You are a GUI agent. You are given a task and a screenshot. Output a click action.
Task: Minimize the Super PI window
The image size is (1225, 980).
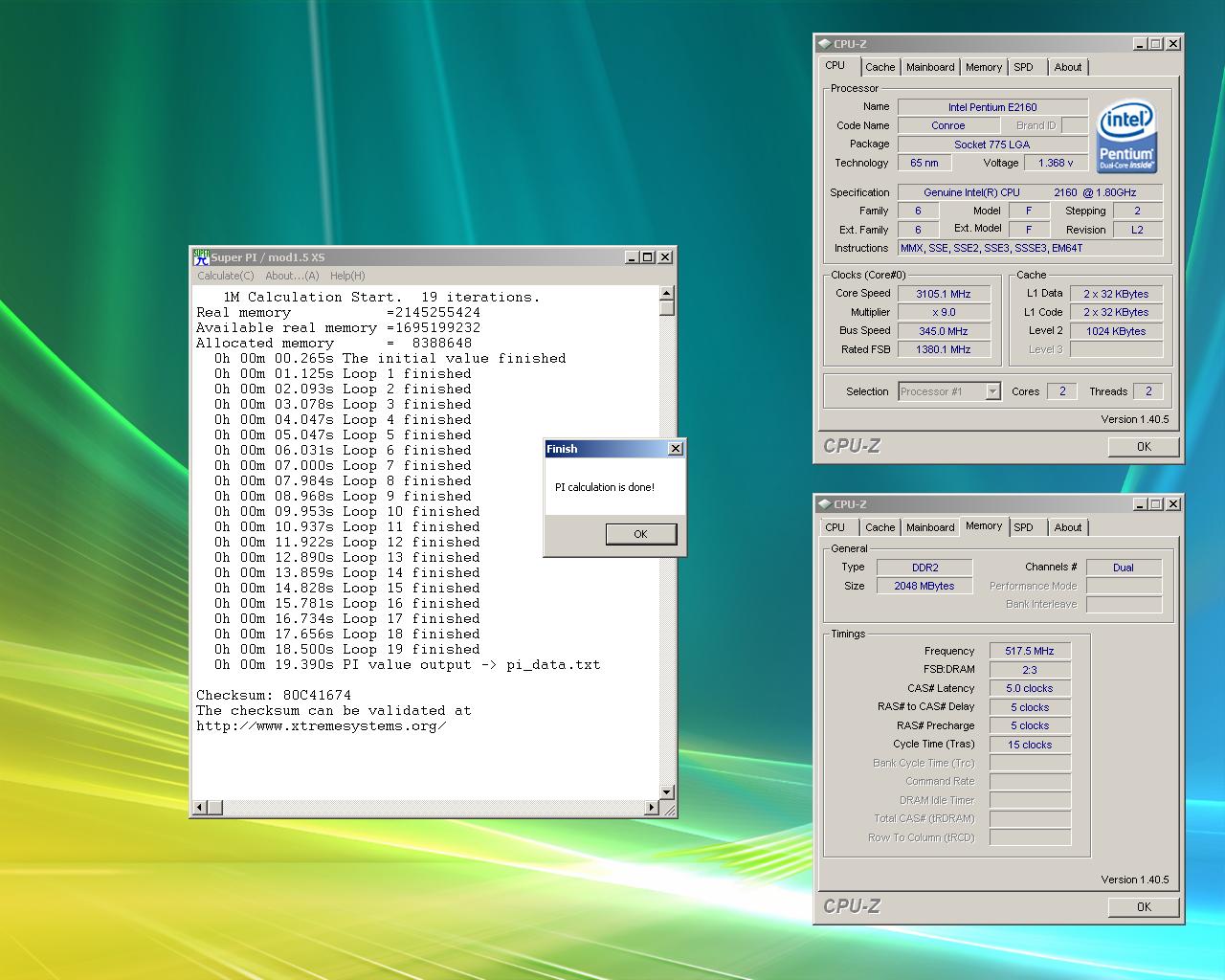pyautogui.click(x=632, y=256)
